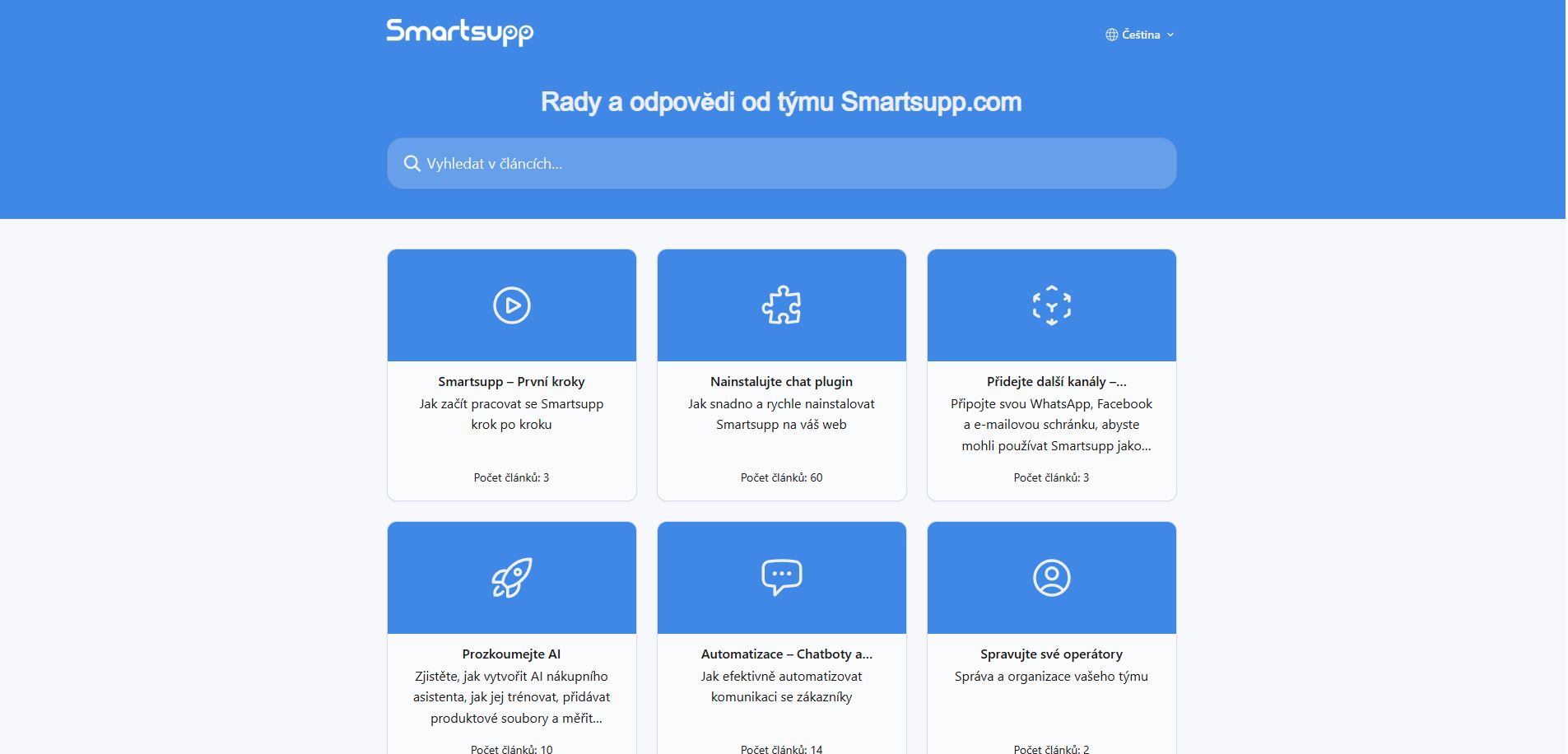Viewport: 1568px width, 754px height.
Task: Click the play circle icon
Action: pos(511,305)
